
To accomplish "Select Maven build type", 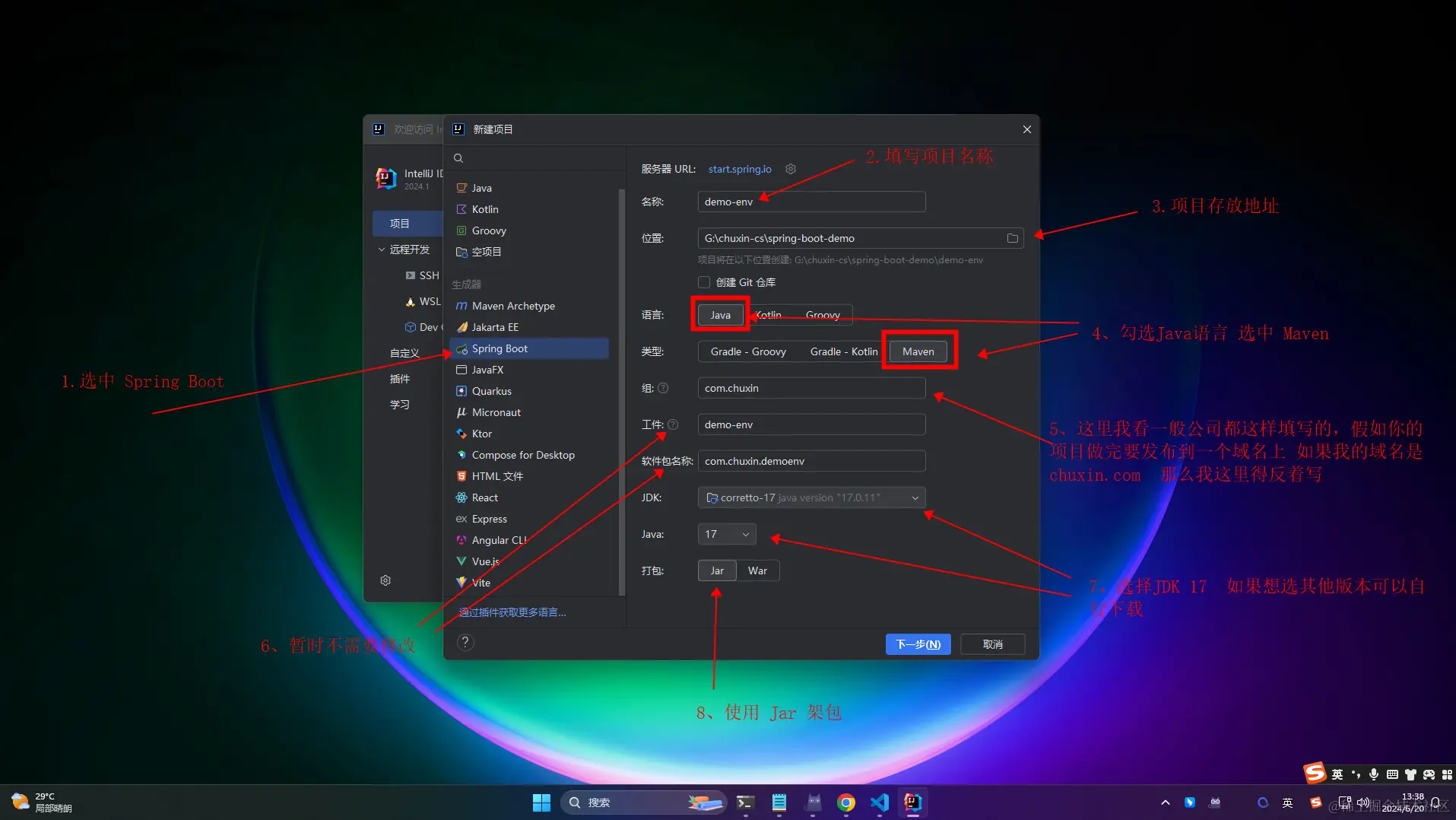I will coord(918,351).
